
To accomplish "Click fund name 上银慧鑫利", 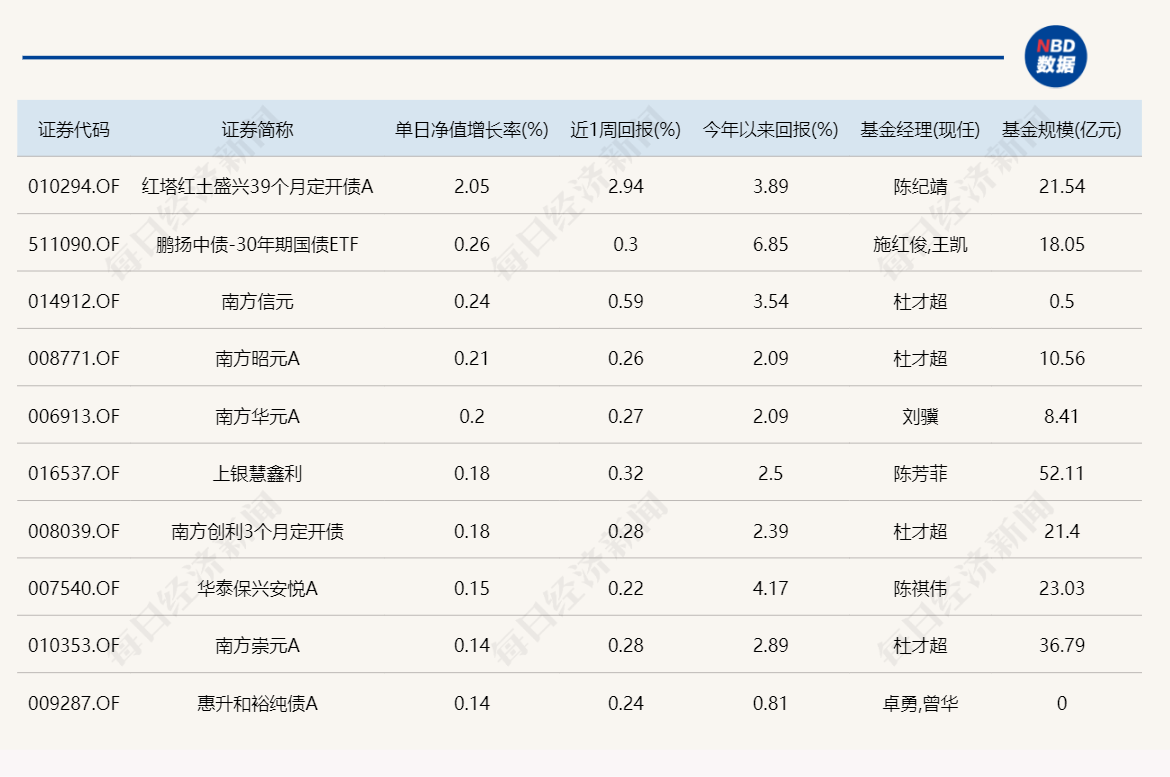I will tap(257, 473).
